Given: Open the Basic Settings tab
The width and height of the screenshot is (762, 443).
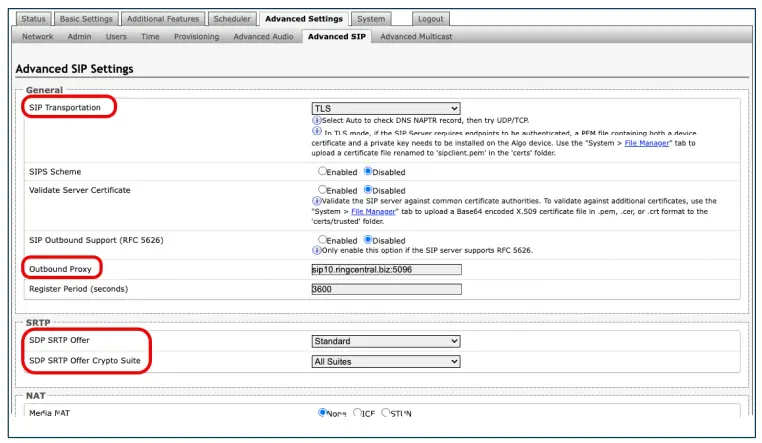Looking at the screenshot, I should click(x=86, y=19).
